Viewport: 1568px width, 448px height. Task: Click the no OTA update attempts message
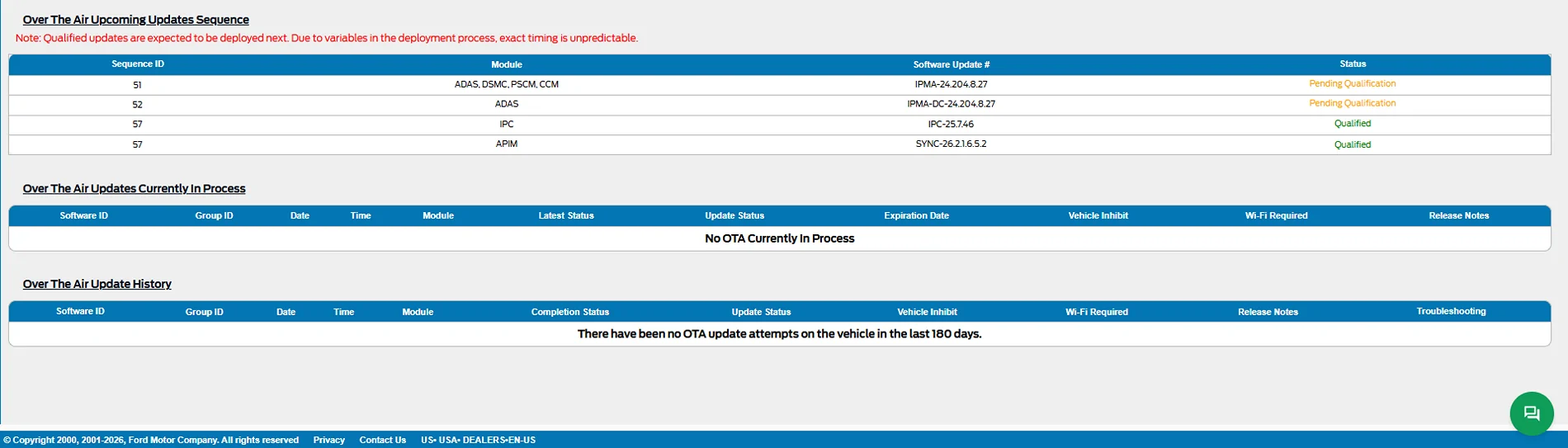pos(779,334)
